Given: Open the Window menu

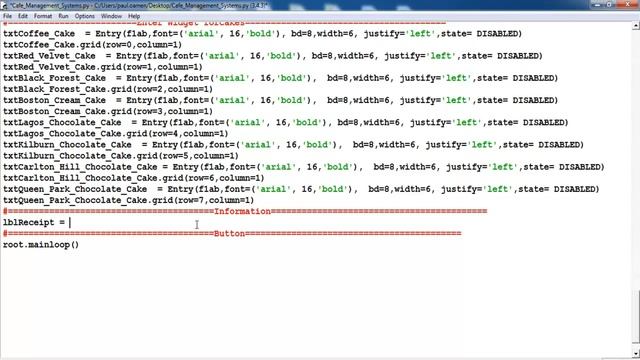Looking at the screenshot, I should tap(111, 16).
